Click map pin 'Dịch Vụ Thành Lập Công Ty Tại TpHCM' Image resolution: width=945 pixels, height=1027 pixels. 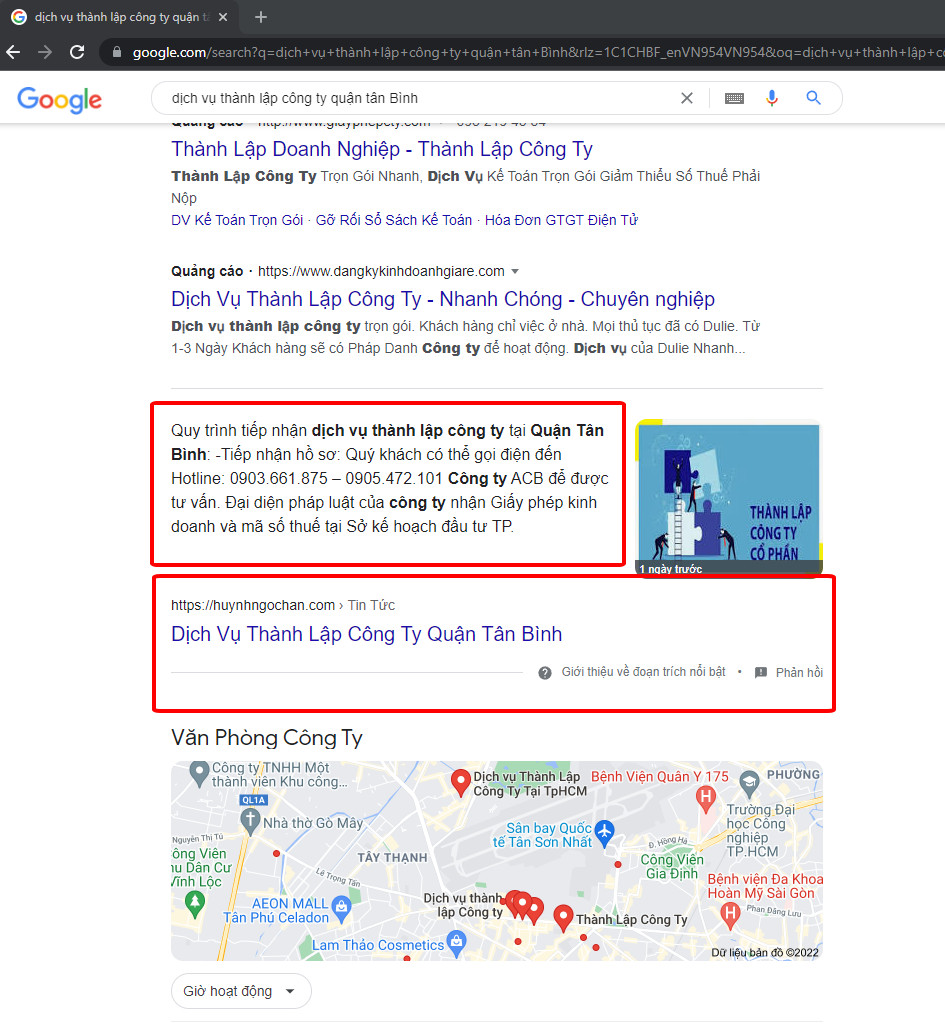coord(460,782)
